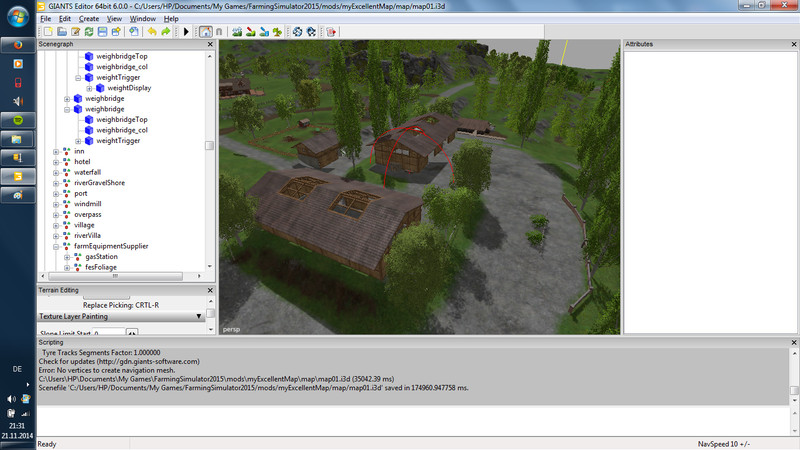Create a new scene with the New icon
This screenshot has height=450, width=800.
tap(48, 32)
